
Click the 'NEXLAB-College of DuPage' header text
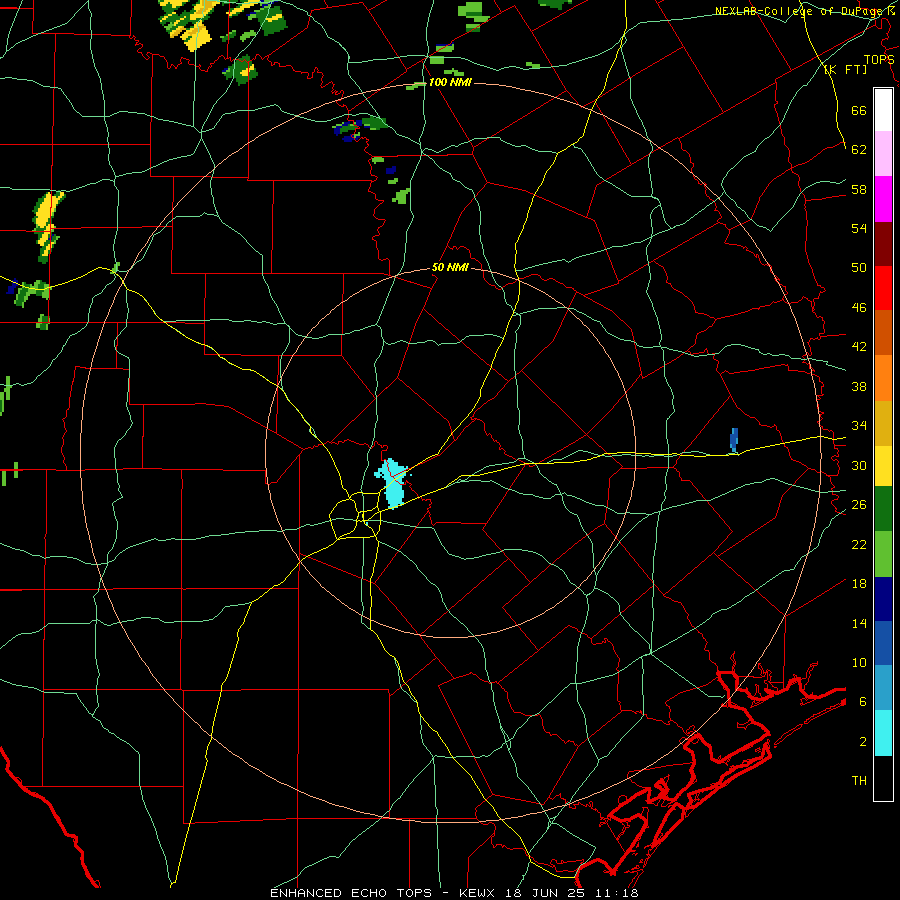click(800, 11)
